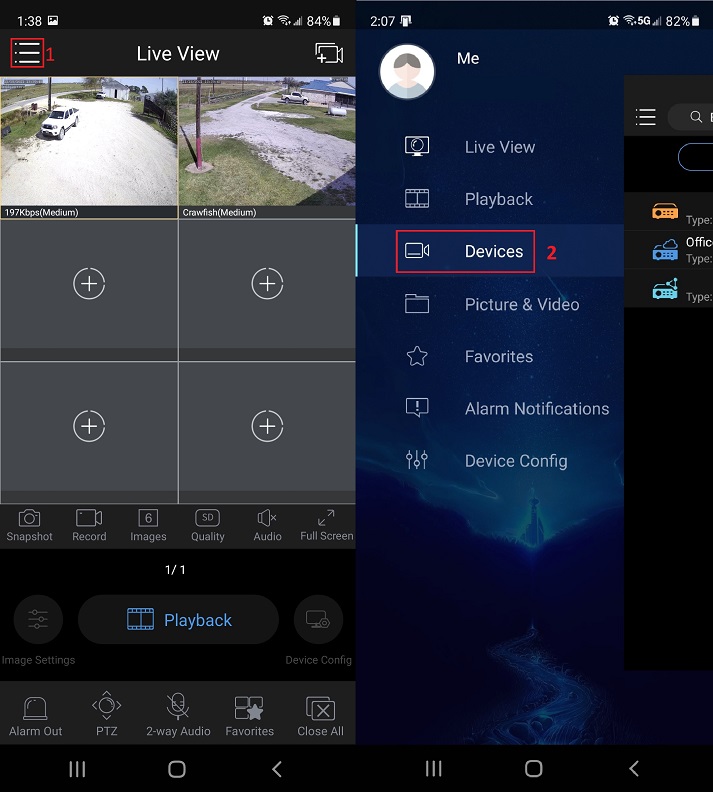Open the hamburger menu in Live View
The image size is (713, 792).
tap(27, 53)
